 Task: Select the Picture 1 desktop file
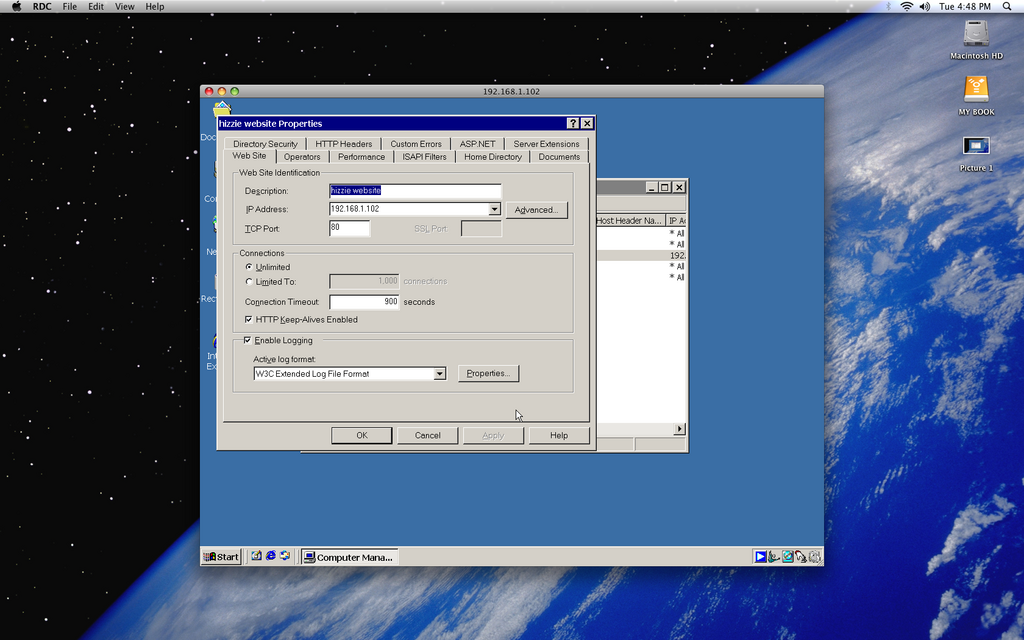point(976,146)
